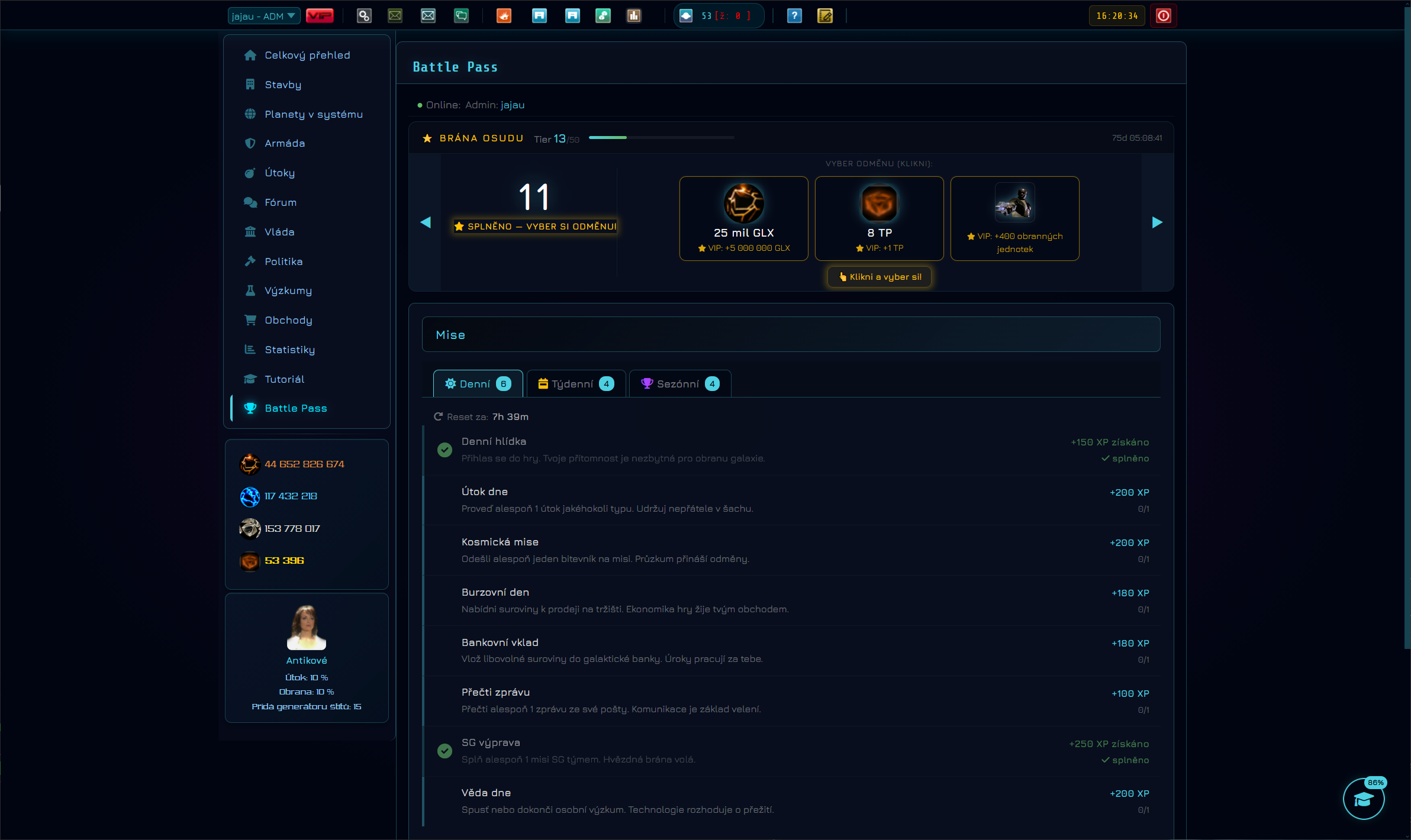The height and width of the screenshot is (840, 1411).
Task: Click the Bankovní vklad mission title
Action: (x=500, y=642)
